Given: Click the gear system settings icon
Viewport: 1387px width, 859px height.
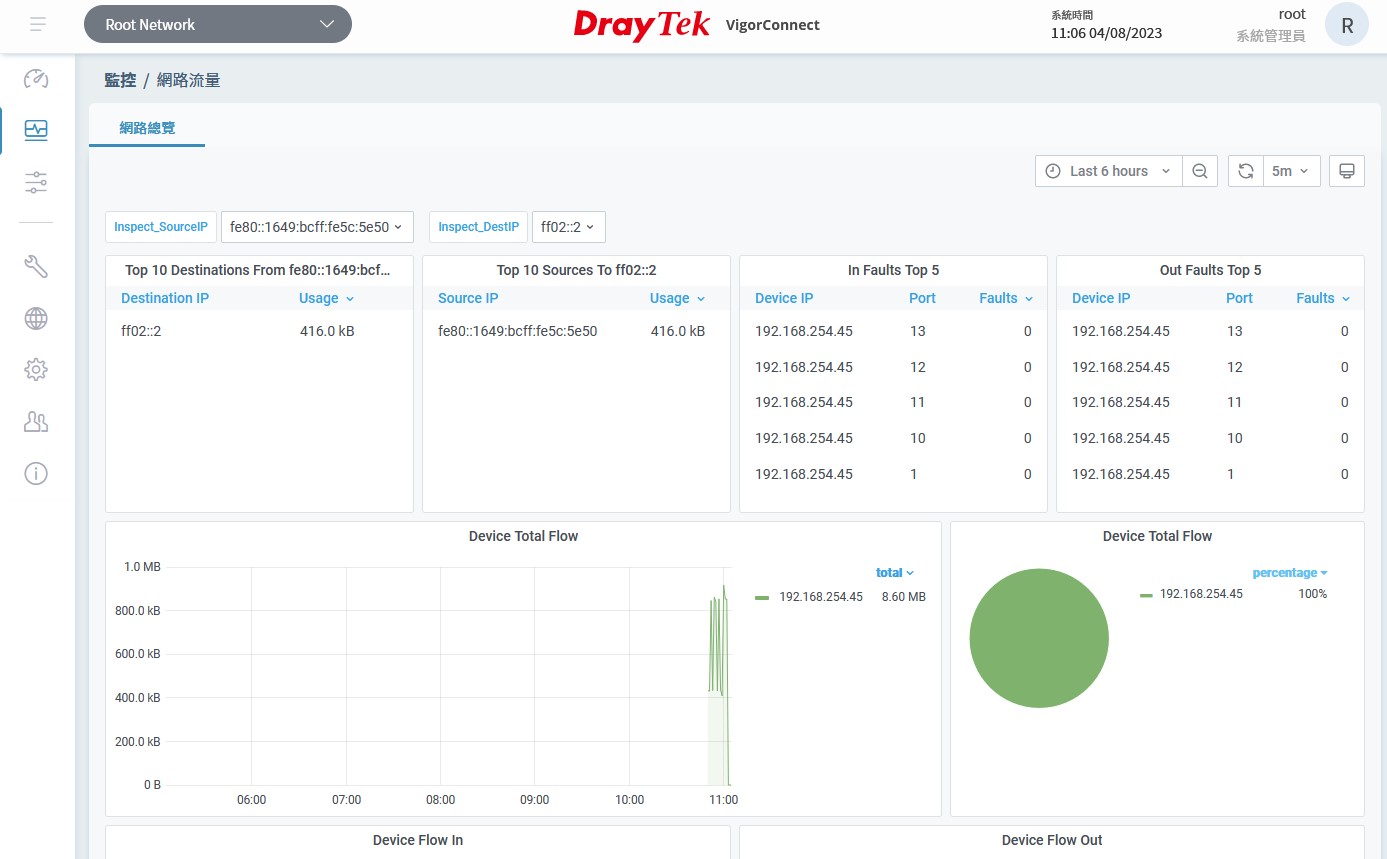Looking at the screenshot, I should tap(36, 370).
